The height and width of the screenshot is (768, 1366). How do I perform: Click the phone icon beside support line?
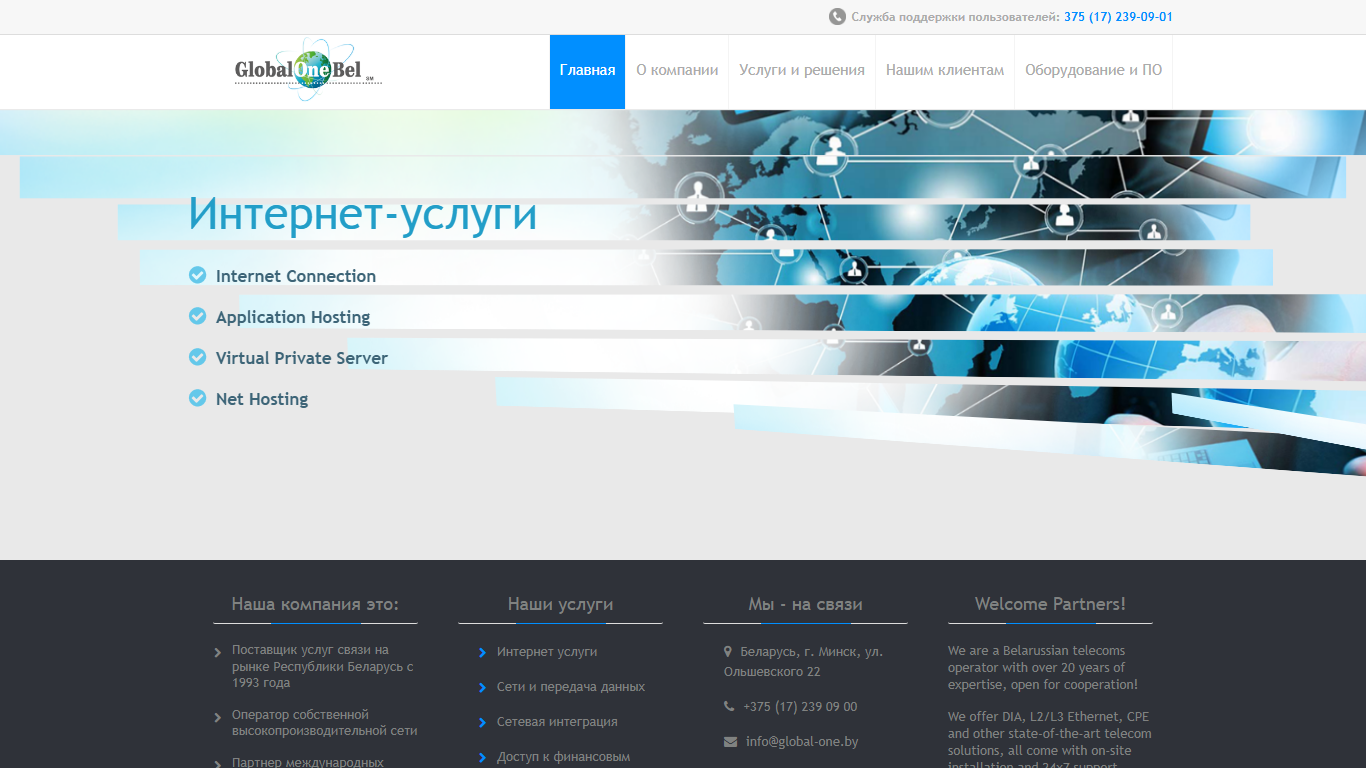tap(837, 17)
